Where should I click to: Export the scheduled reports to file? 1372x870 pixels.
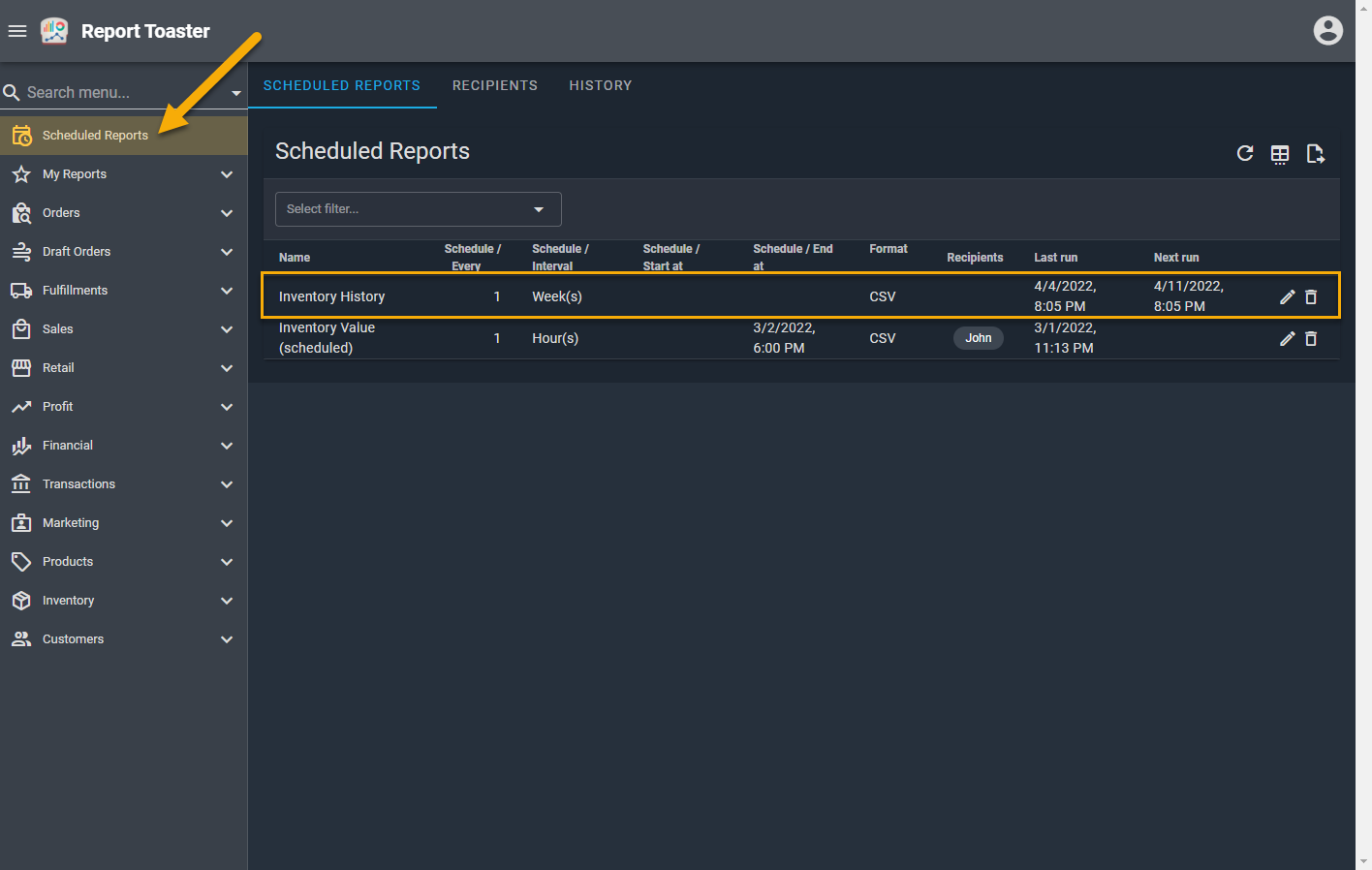point(1315,154)
